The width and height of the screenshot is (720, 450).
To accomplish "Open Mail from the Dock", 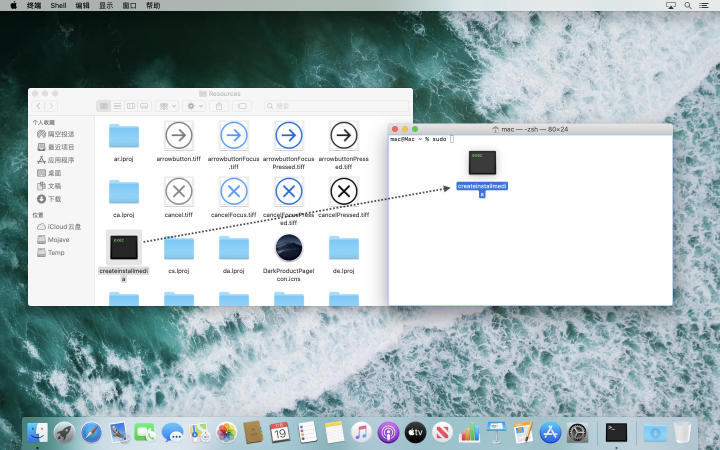I will (x=118, y=433).
